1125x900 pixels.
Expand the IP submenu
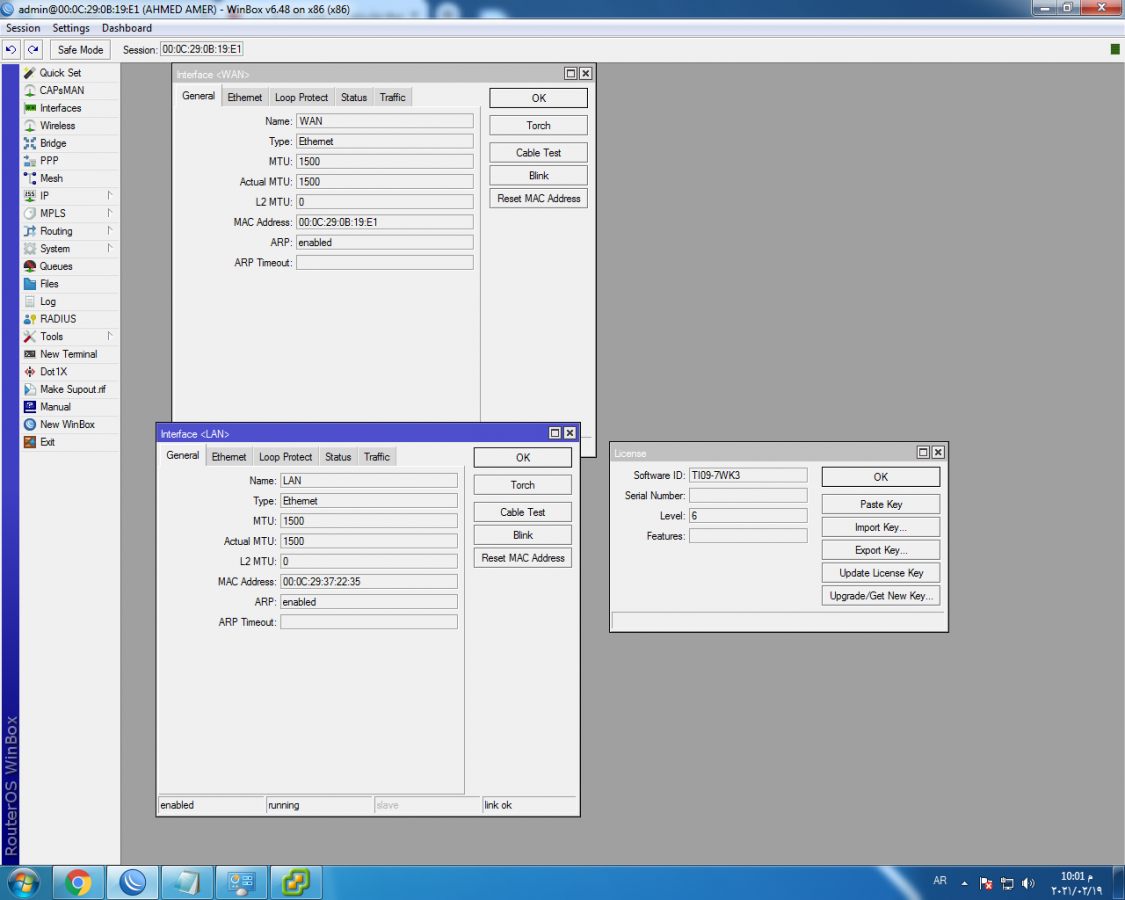click(44, 196)
